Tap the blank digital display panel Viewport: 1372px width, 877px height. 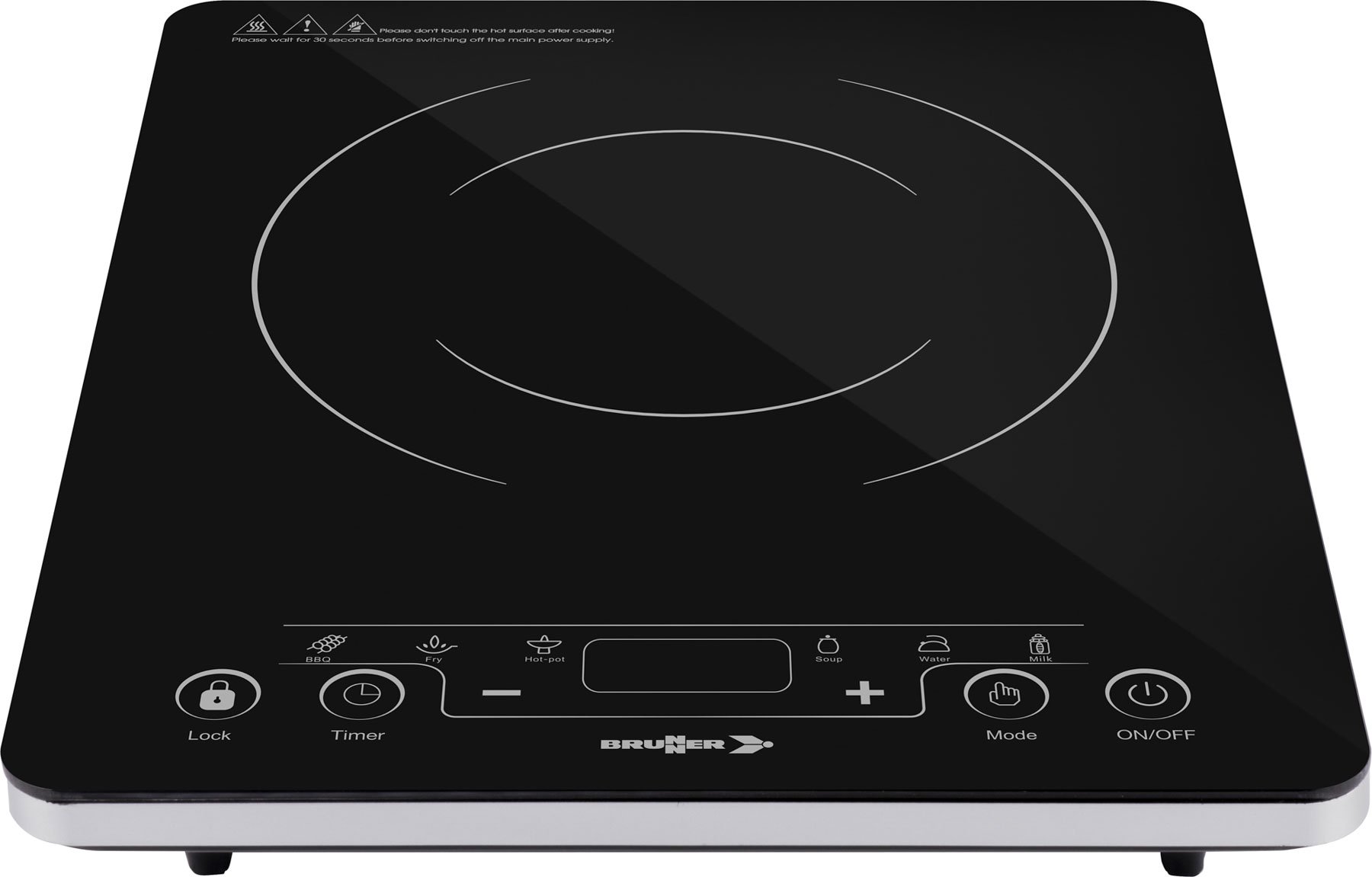coord(686,665)
